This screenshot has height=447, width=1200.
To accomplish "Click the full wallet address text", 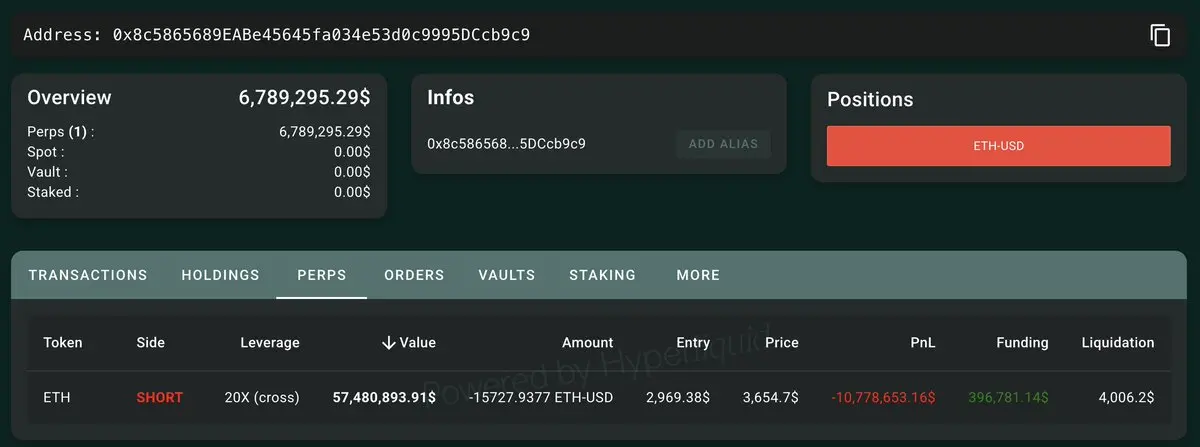I will click(321, 35).
